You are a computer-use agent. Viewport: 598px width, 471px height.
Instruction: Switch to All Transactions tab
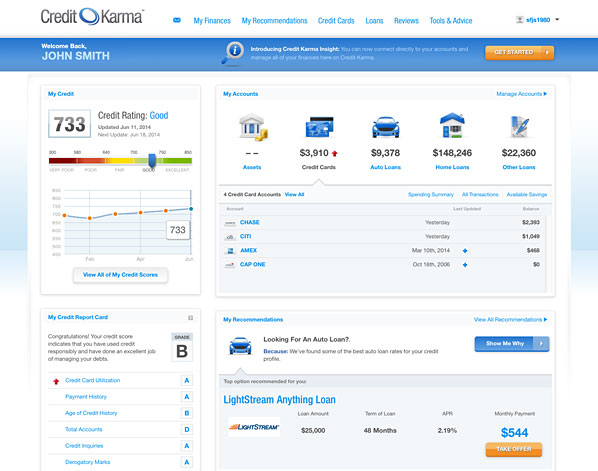(x=480, y=195)
